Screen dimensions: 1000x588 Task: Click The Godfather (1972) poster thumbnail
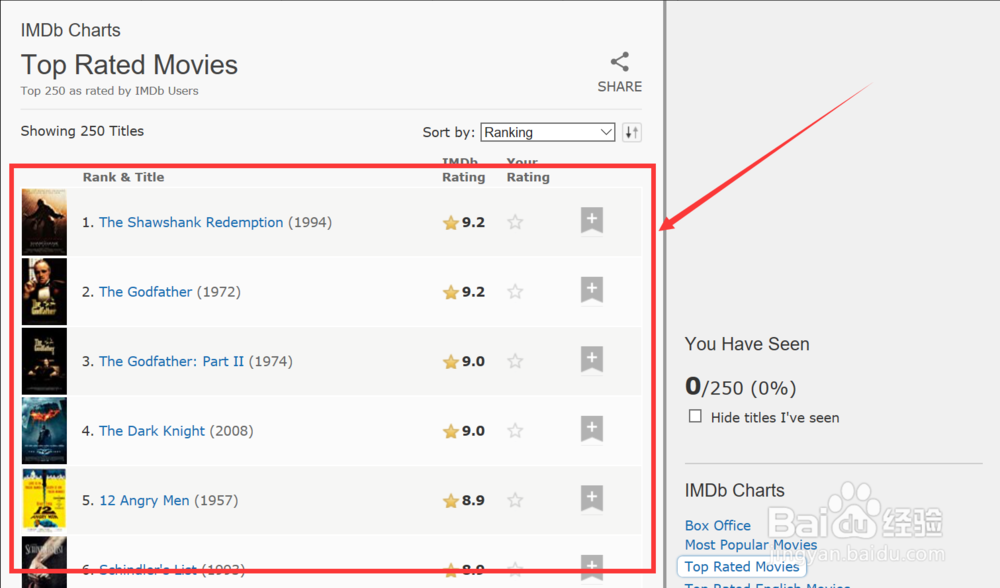pyautogui.click(x=44, y=291)
